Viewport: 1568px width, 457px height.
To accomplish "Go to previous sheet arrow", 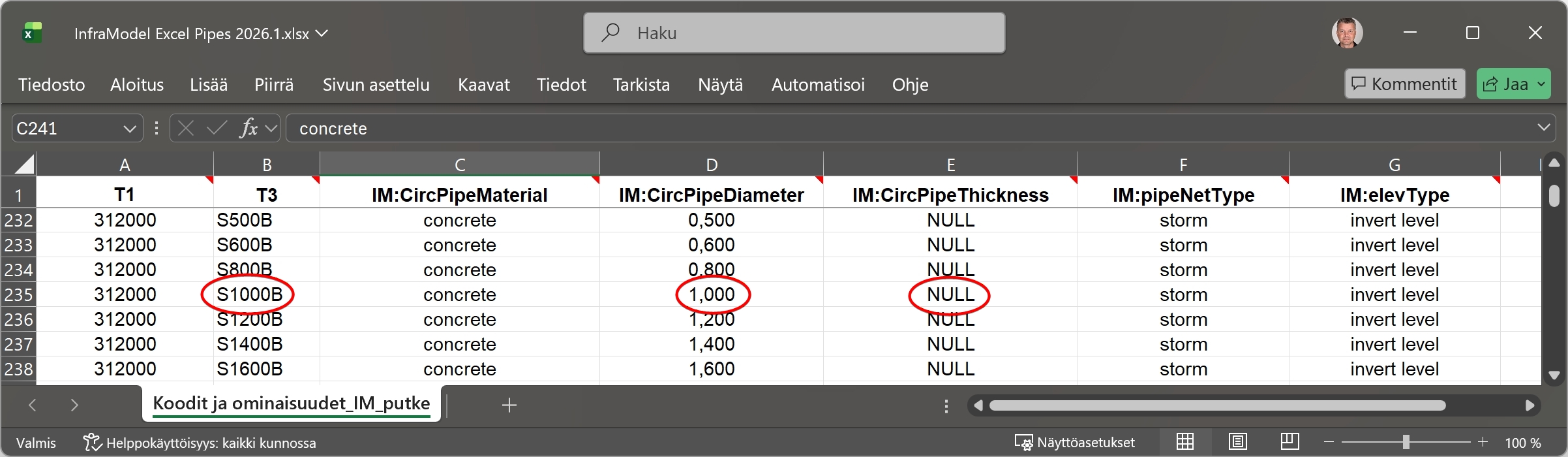I will tap(32, 405).
